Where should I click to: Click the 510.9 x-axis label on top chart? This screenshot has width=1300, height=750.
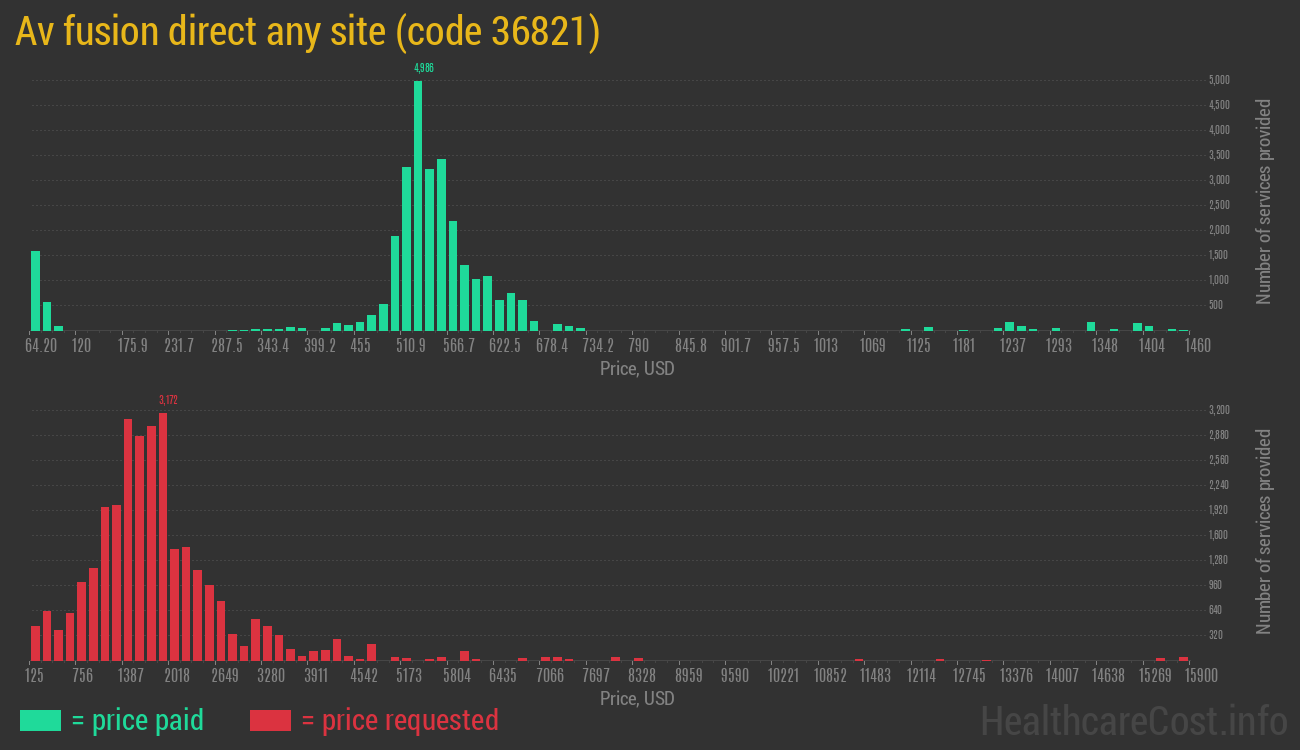pos(411,346)
